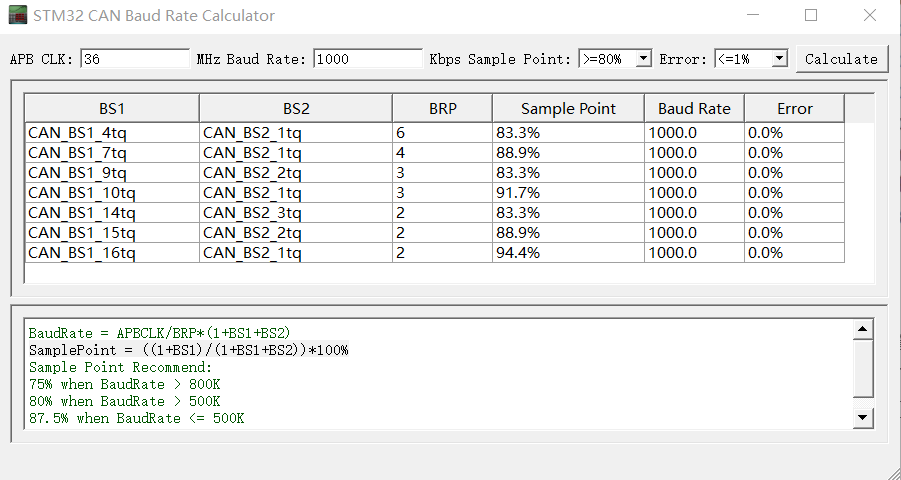Select the CAN_BS1_7tq row cell
Image resolution: width=901 pixels, height=480 pixels.
point(112,153)
